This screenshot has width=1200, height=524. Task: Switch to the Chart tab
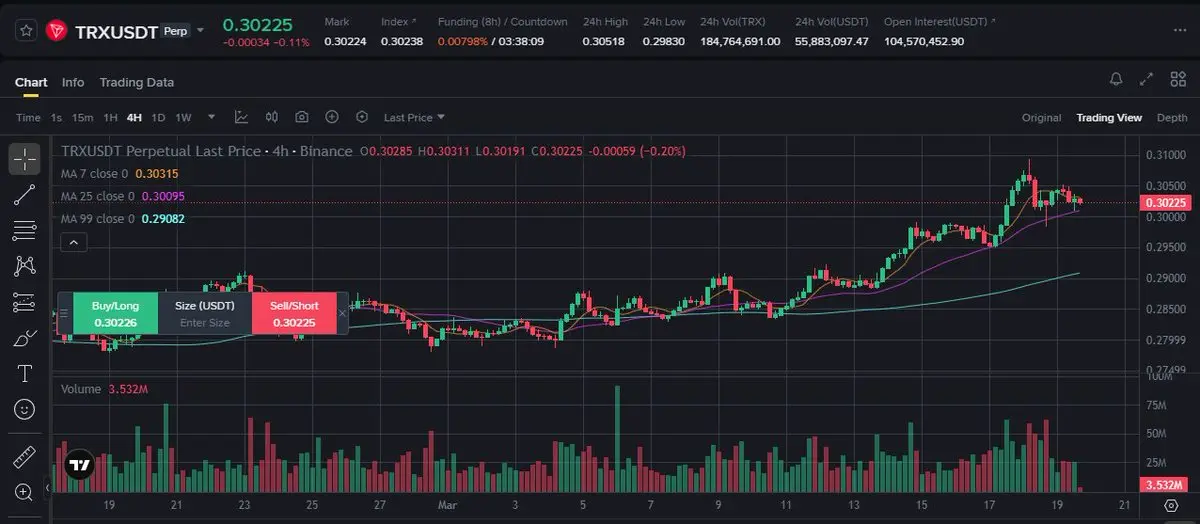click(x=31, y=82)
